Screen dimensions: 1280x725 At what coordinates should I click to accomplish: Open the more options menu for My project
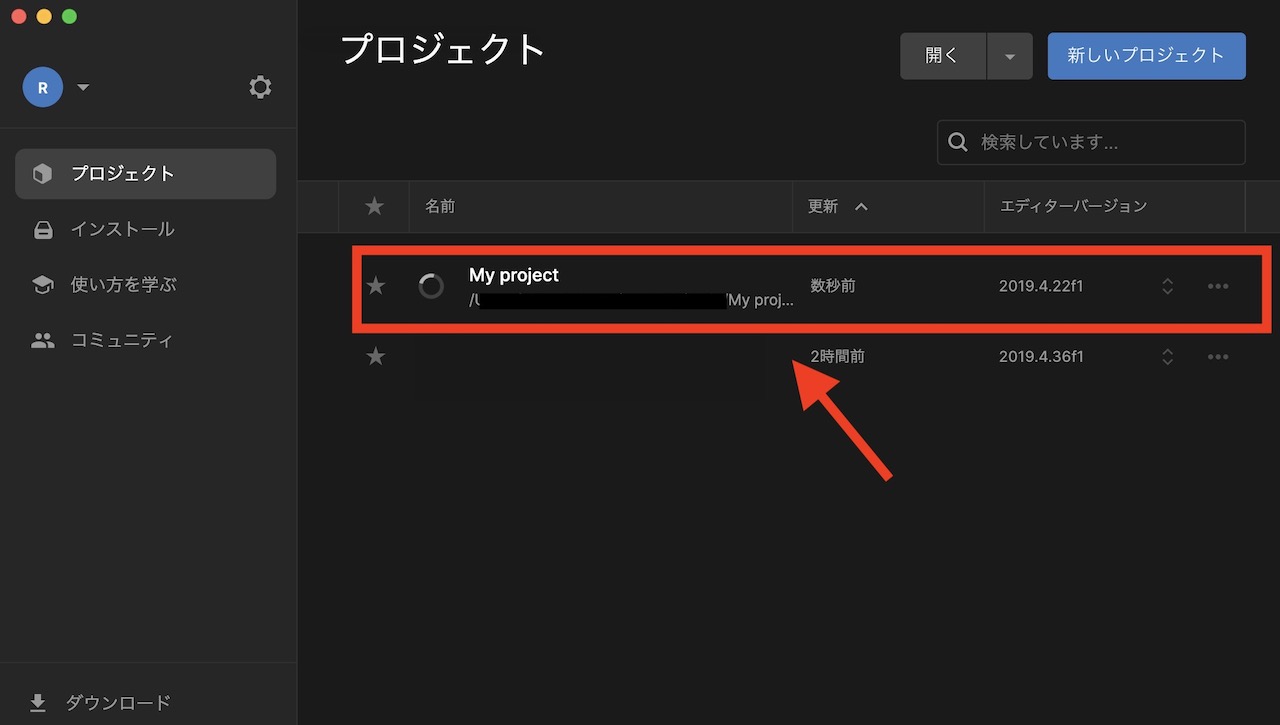1218,286
